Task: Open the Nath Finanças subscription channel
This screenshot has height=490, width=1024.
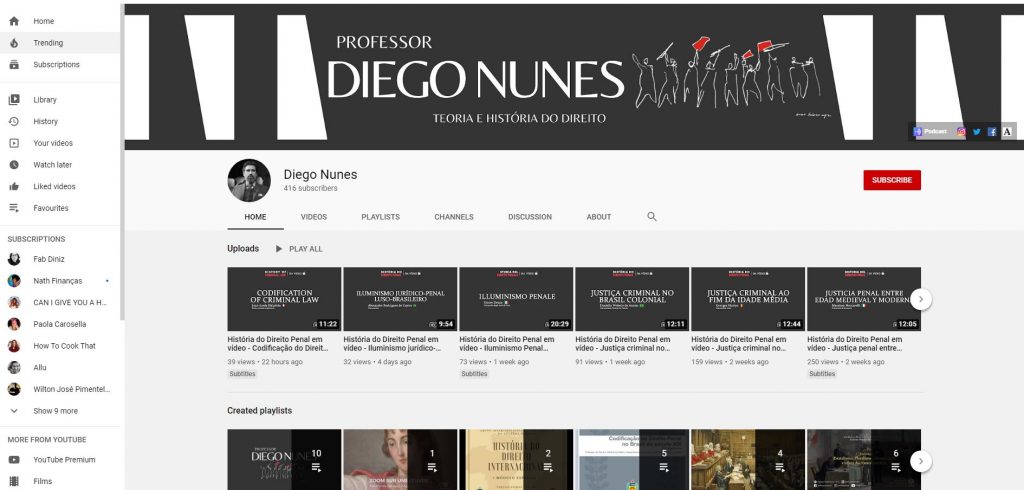Action: click(59, 281)
